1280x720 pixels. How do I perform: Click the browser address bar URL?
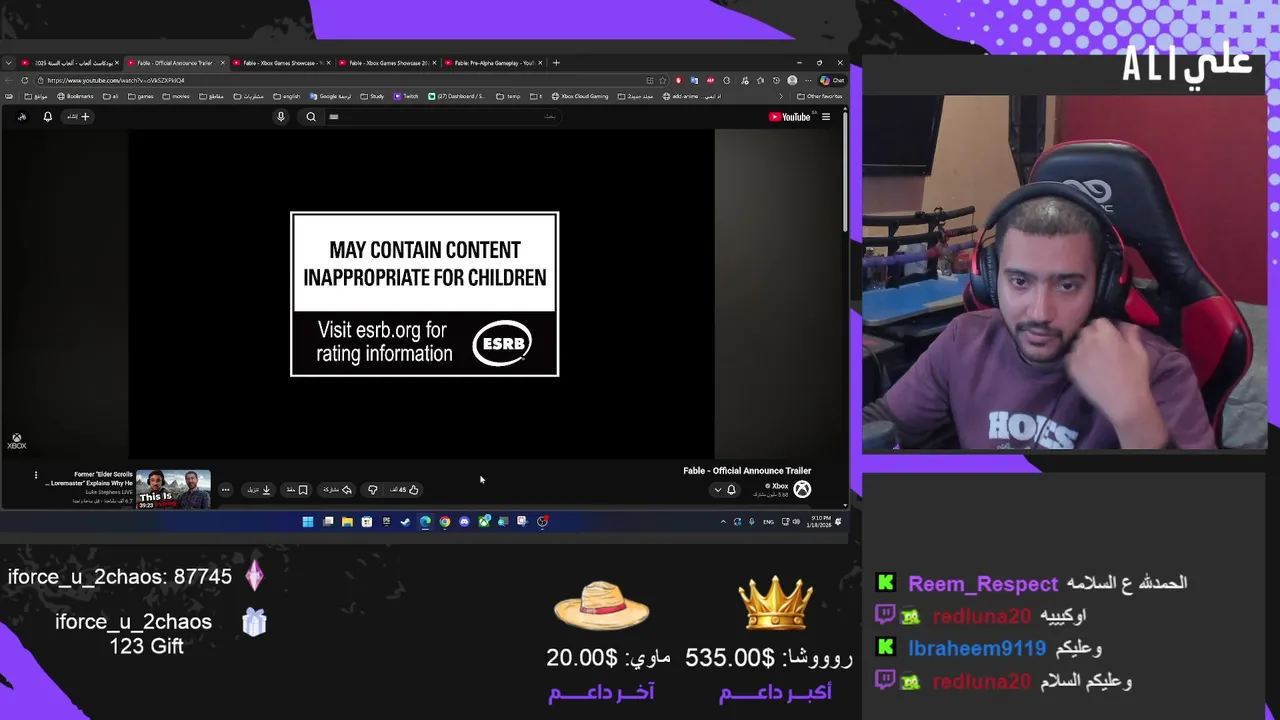coord(115,80)
